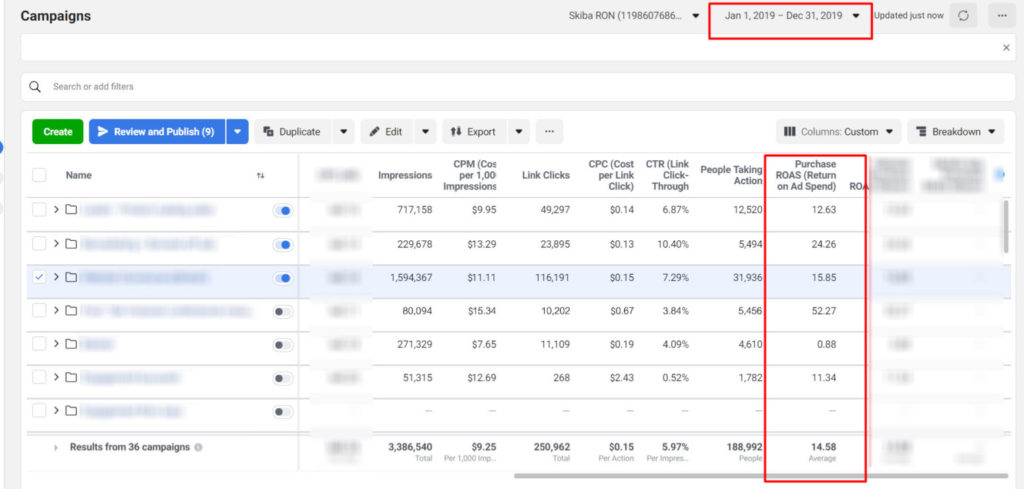
Task: Tick the select-all checkbox in header
Action: click(39, 175)
